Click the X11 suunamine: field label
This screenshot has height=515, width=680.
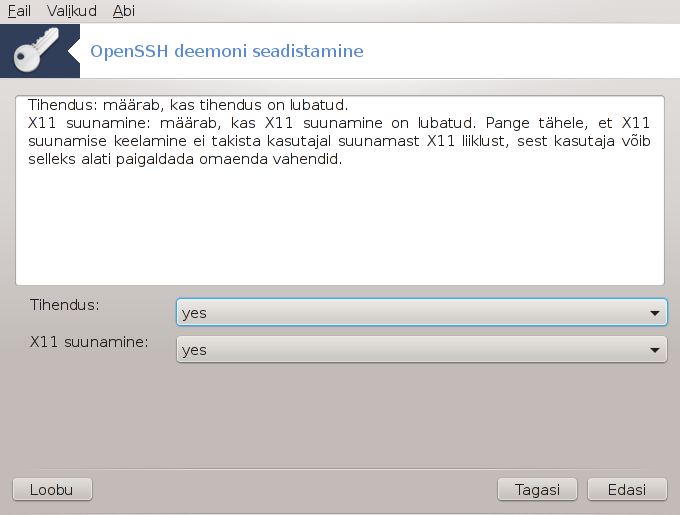pos(89,342)
